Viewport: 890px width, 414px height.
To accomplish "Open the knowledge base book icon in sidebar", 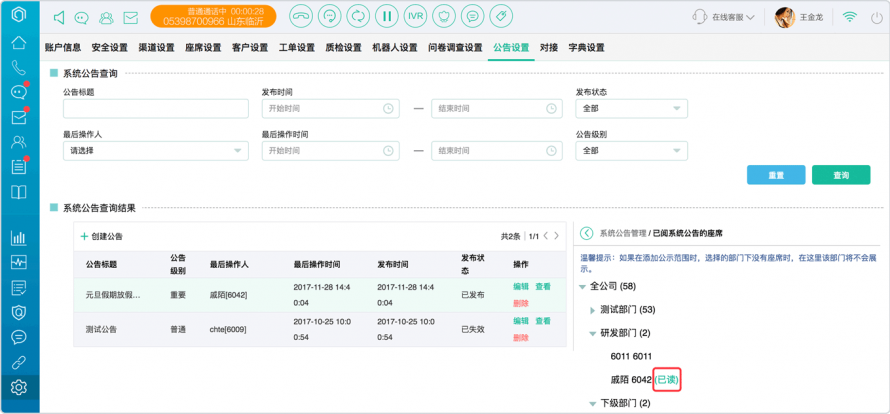I will click(x=19, y=192).
